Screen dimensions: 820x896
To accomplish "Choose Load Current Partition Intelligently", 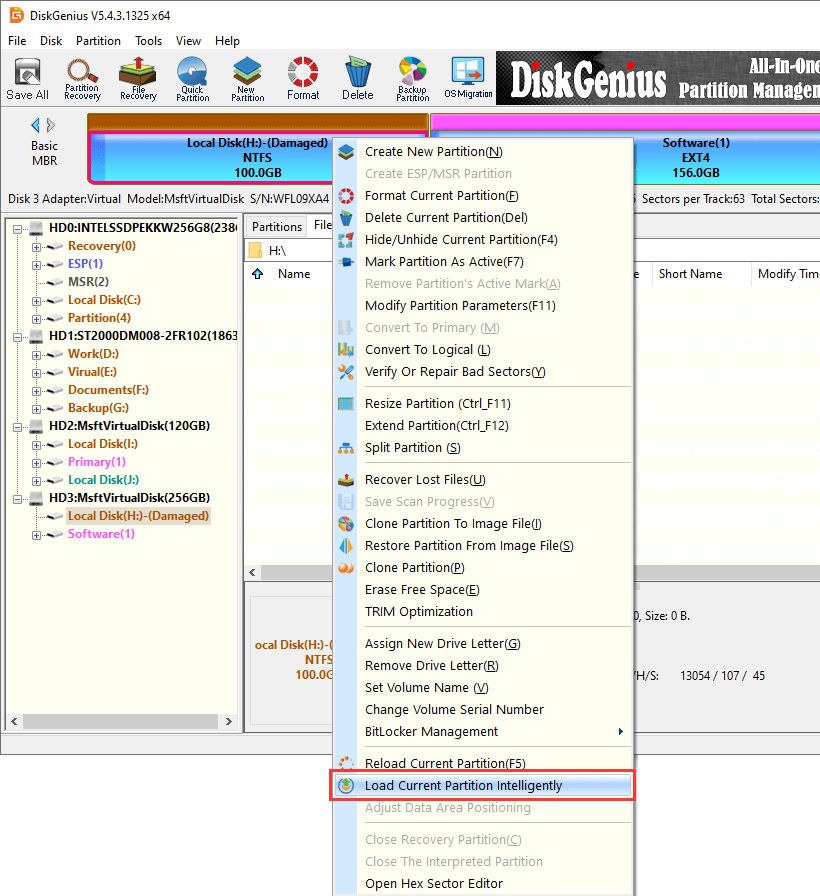I will (463, 786).
